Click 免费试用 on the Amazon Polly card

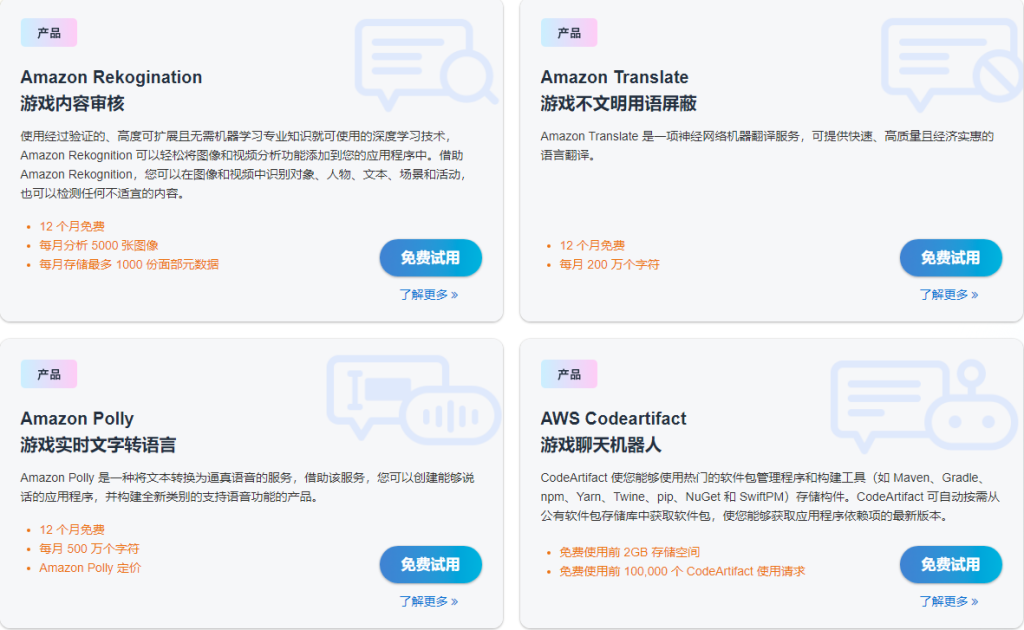(431, 564)
